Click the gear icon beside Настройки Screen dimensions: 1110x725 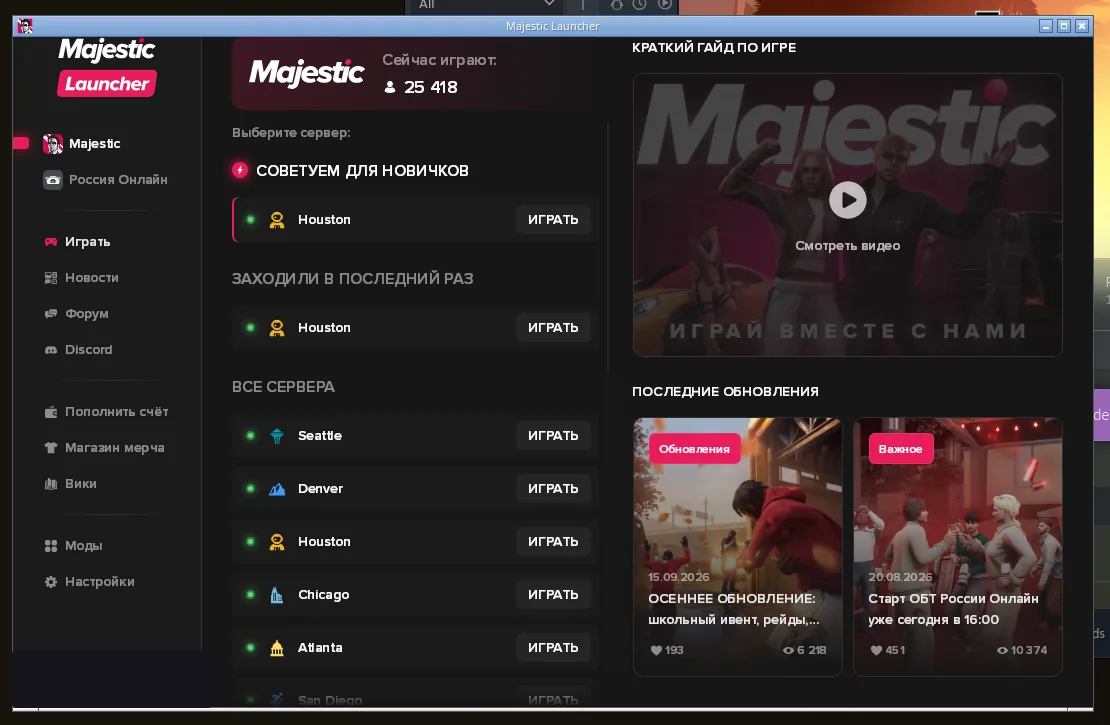(x=51, y=582)
